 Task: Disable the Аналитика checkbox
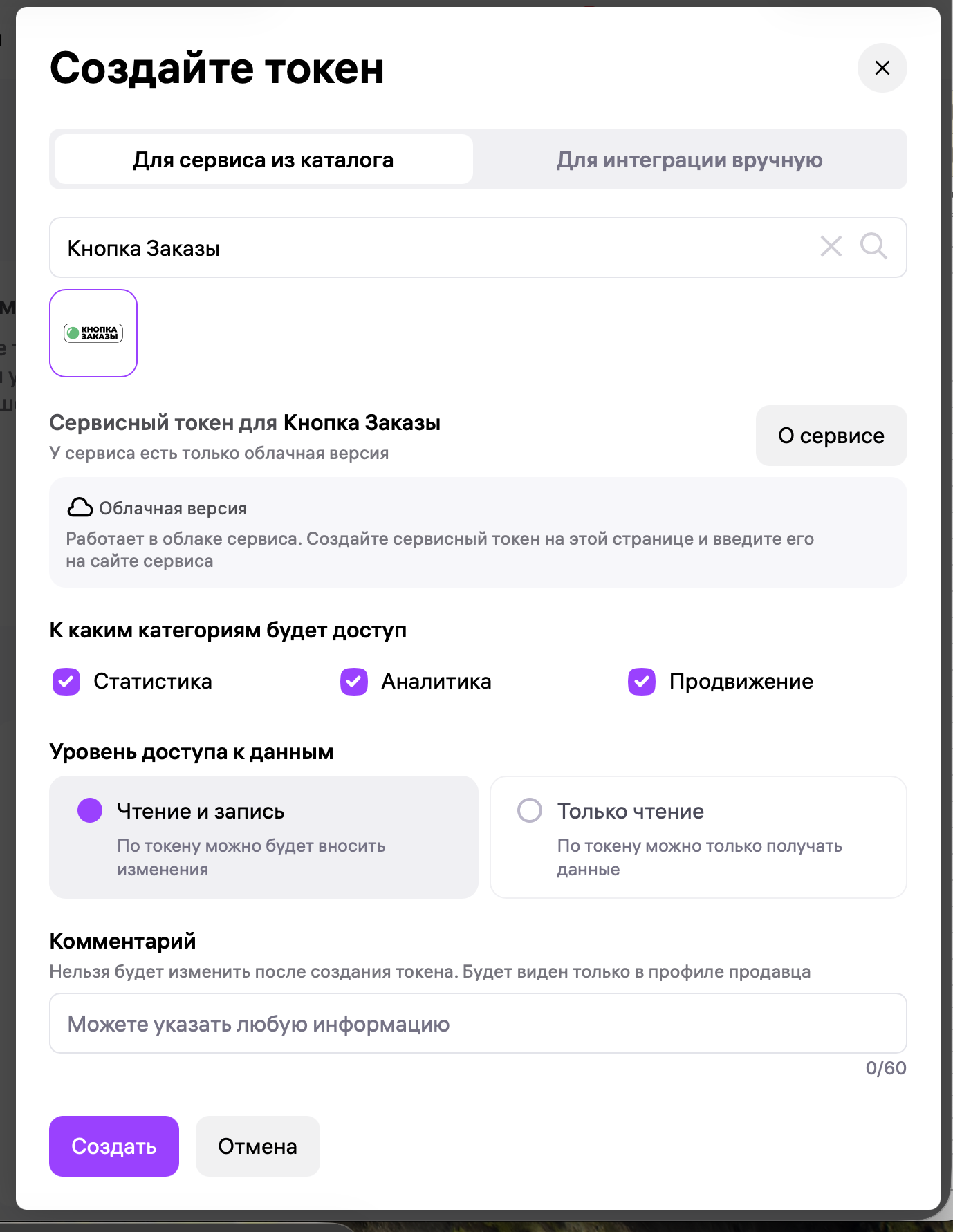[x=354, y=682]
